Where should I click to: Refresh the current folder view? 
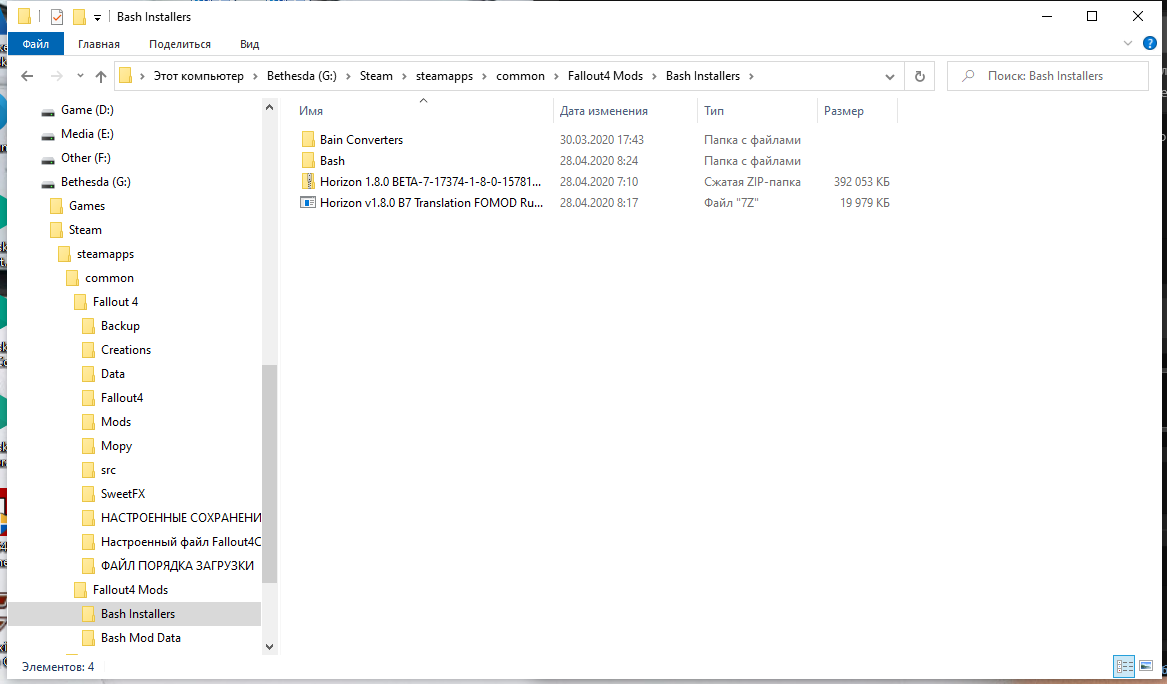(919, 76)
